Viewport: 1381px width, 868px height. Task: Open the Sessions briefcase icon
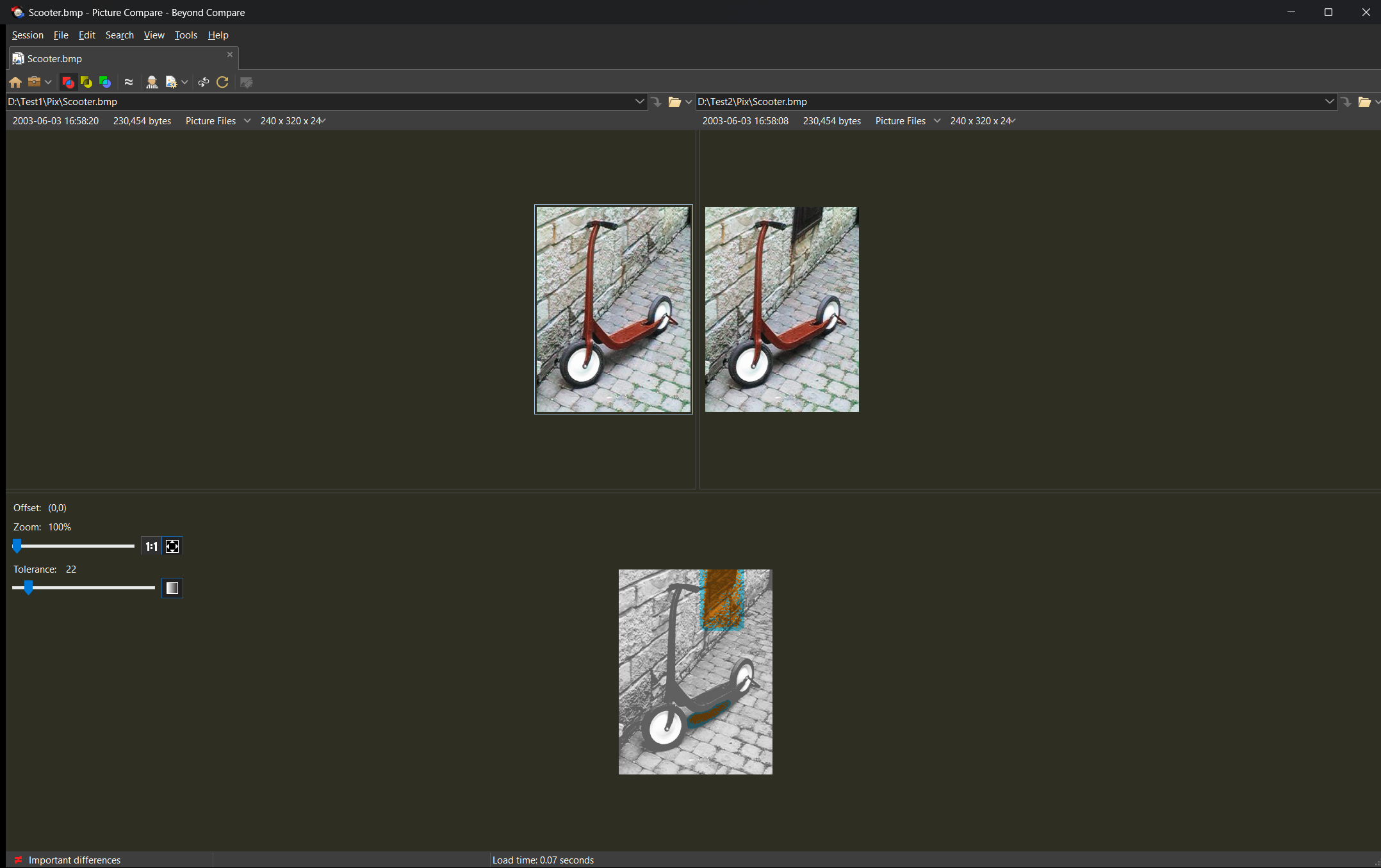point(34,82)
